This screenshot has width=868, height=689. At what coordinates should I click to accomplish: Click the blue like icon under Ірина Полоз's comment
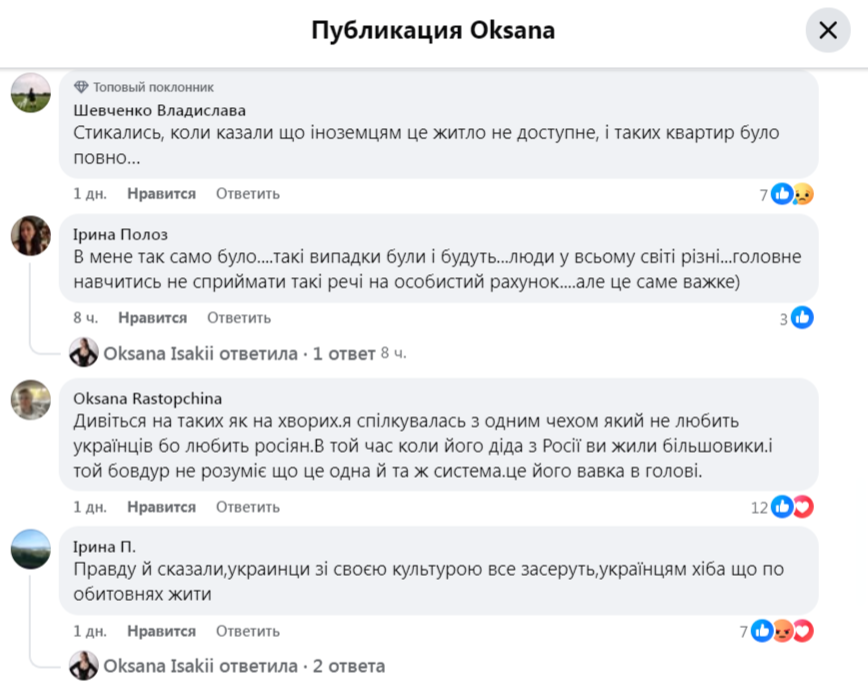(x=800, y=317)
